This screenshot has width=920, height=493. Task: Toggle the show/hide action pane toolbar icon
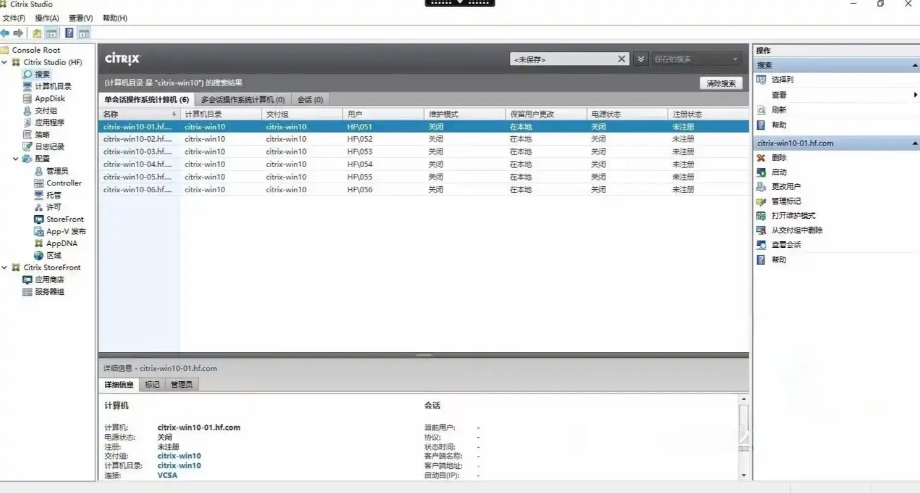click(x=84, y=33)
